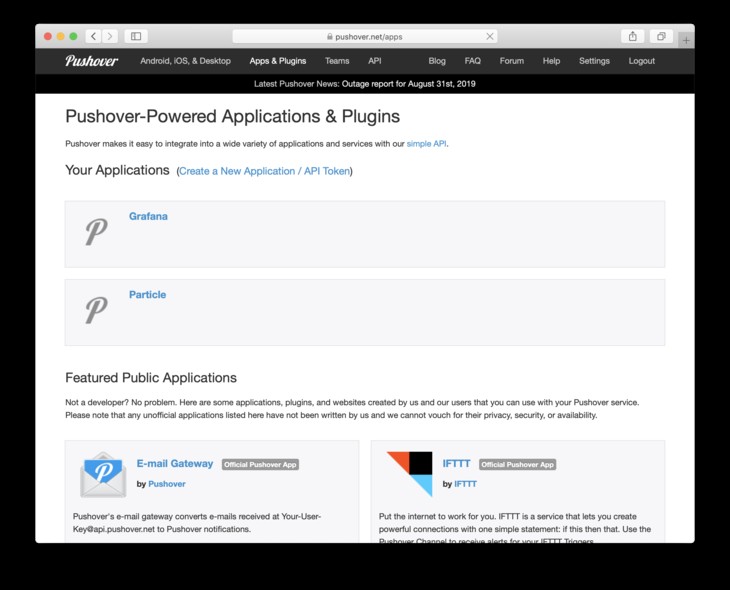Stop loading page with the X button

point(489,36)
